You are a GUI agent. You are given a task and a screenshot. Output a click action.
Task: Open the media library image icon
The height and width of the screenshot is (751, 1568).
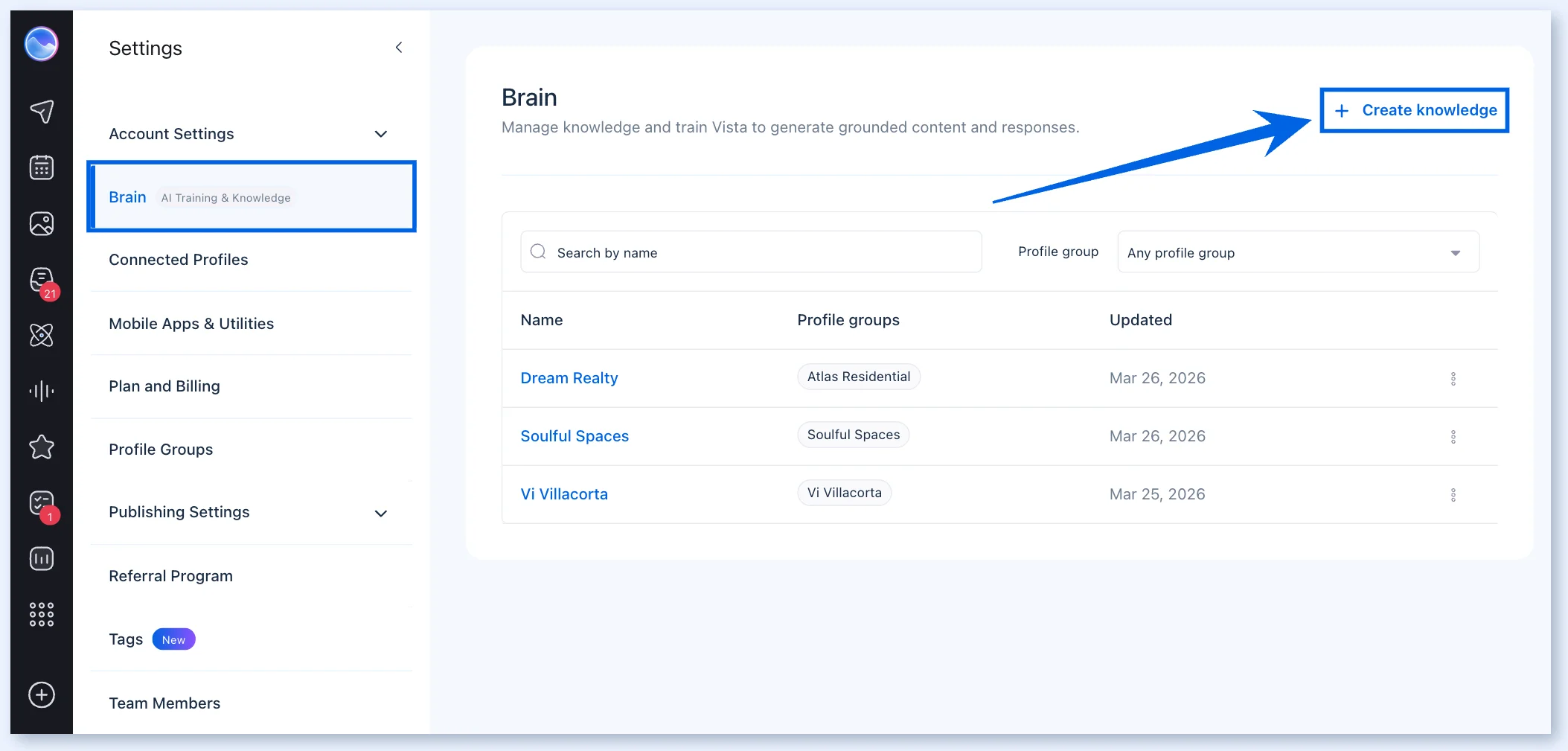[42, 223]
